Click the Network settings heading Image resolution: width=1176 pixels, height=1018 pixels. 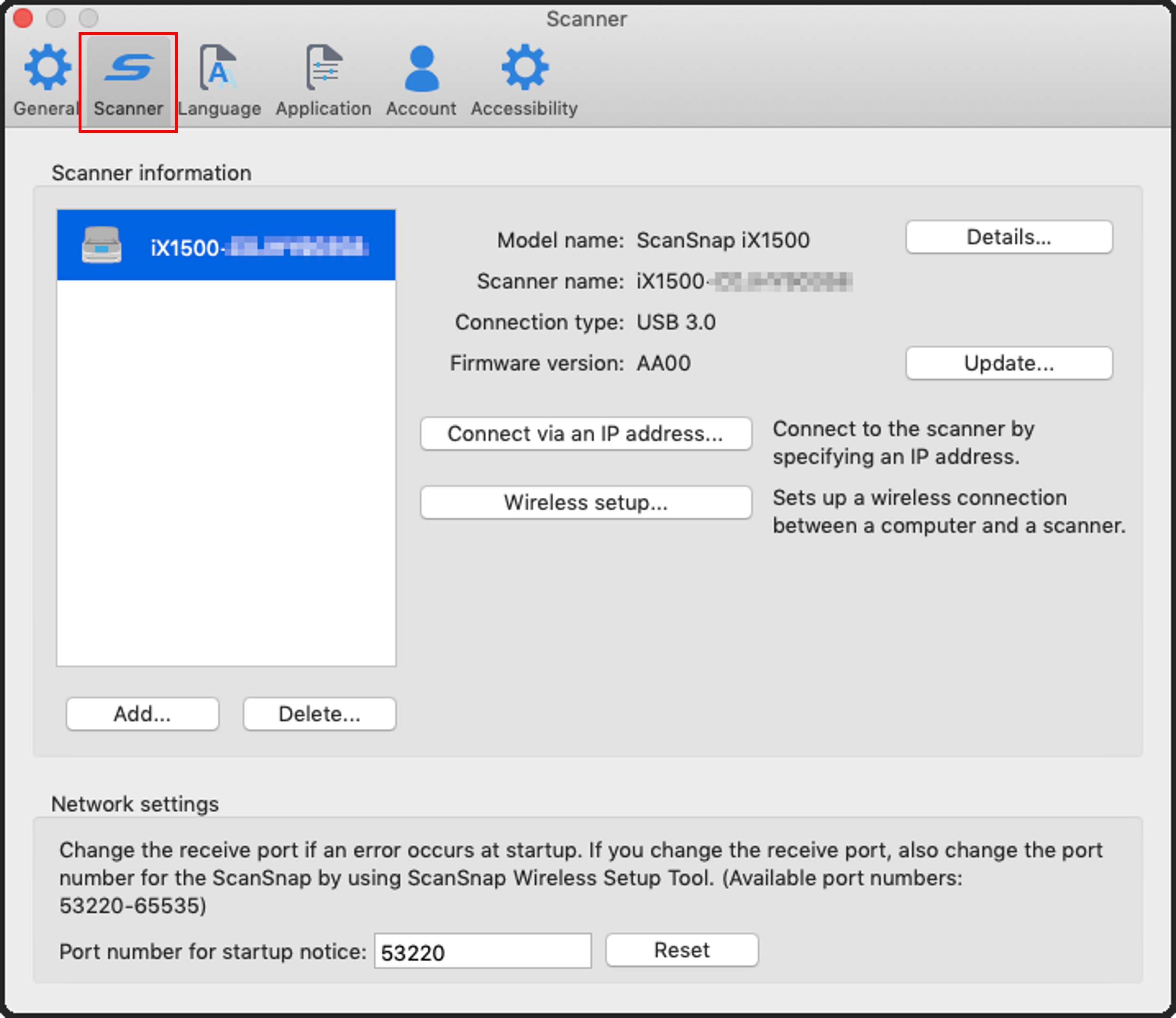tap(135, 804)
